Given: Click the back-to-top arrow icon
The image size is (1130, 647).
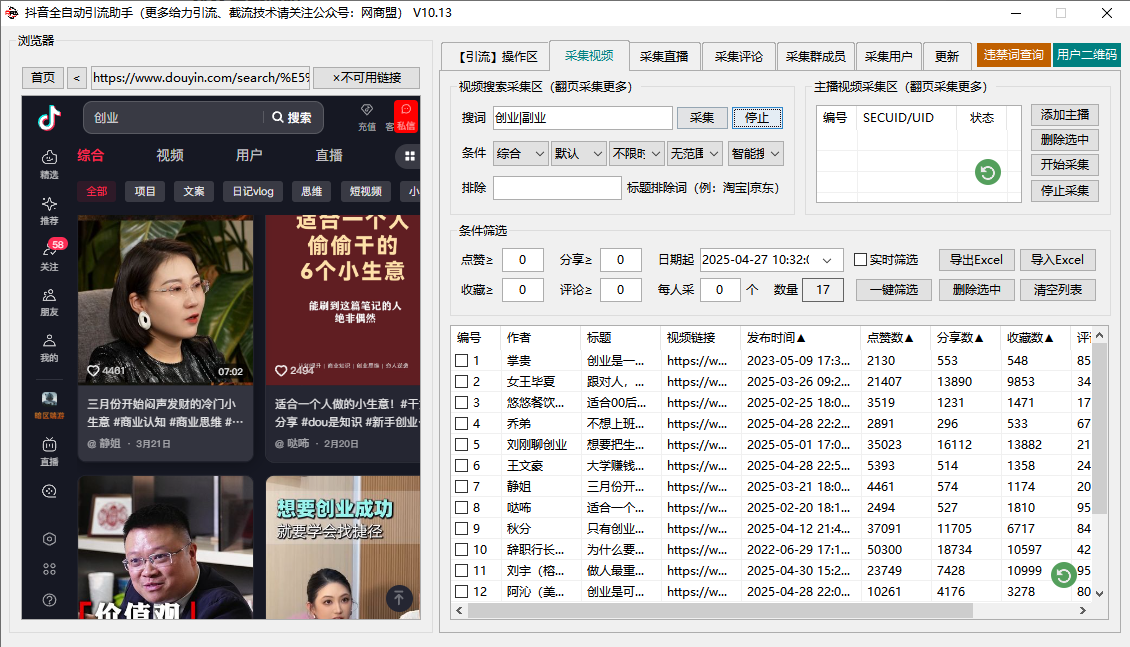Looking at the screenshot, I should tap(399, 597).
